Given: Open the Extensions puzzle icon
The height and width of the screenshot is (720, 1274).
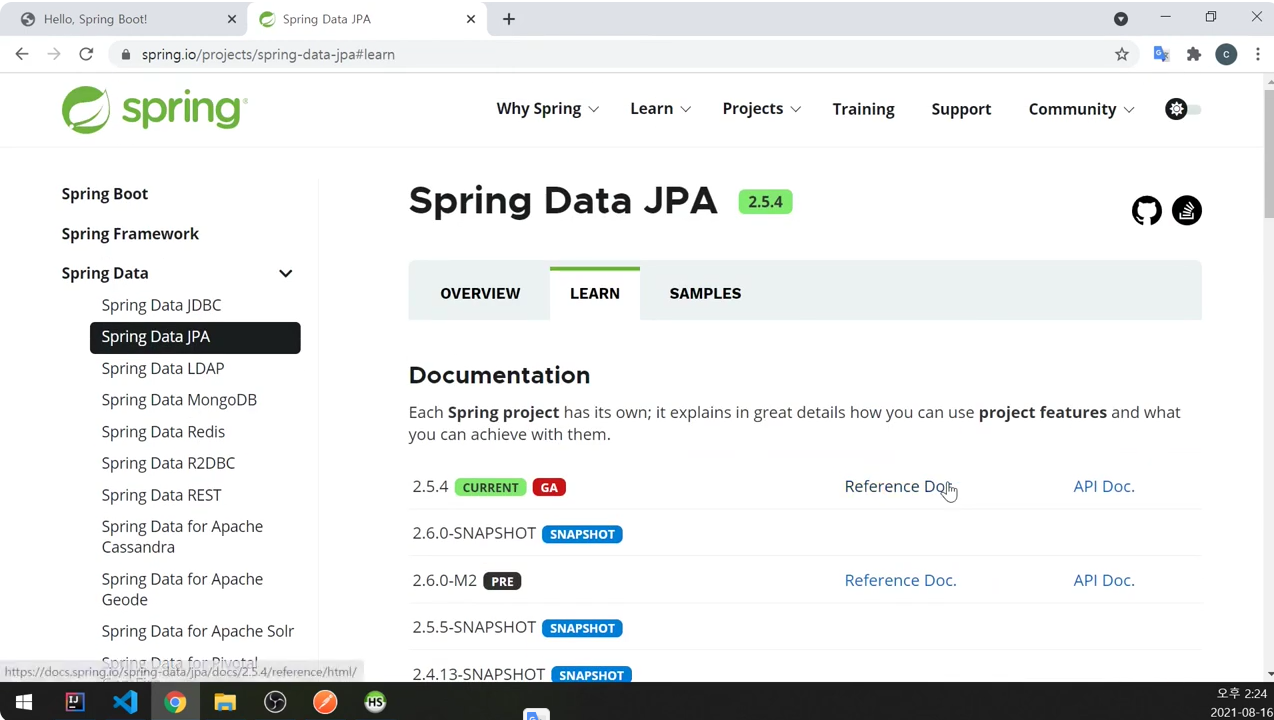Looking at the screenshot, I should click(1194, 54).
